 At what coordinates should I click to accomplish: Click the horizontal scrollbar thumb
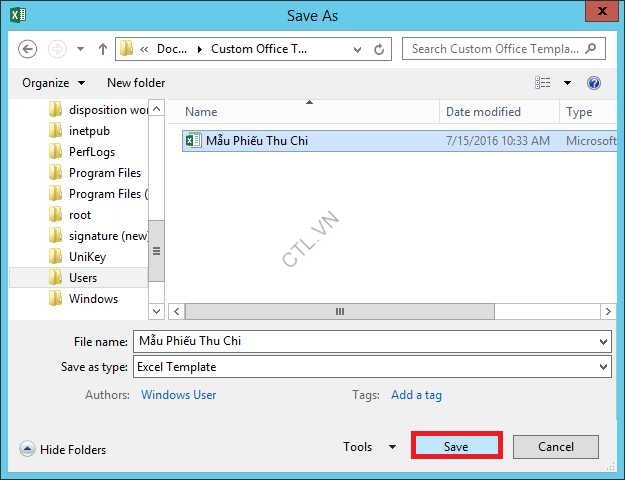(x=340, y=311)
